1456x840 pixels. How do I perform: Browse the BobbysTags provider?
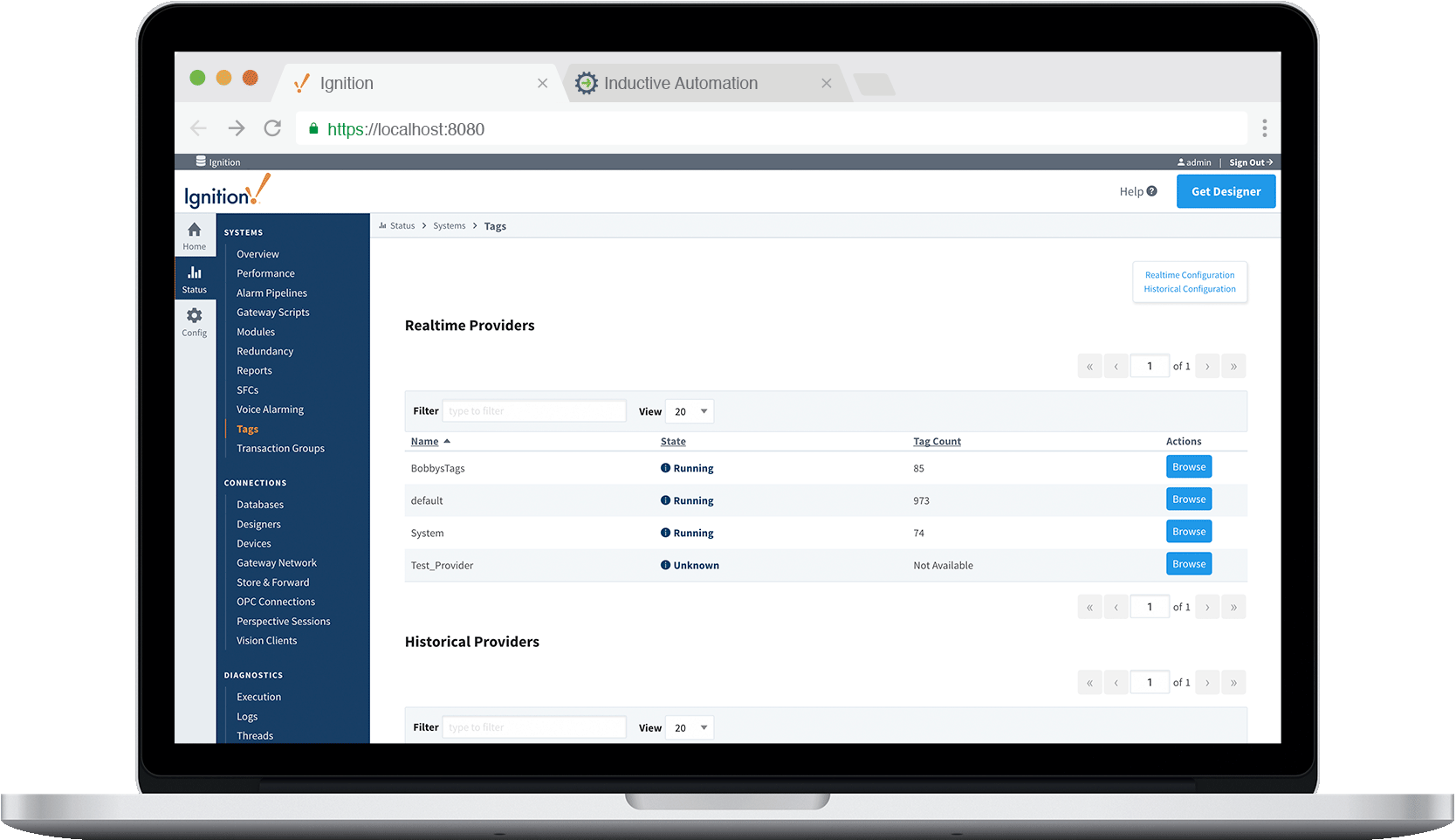coord(1188,467)
